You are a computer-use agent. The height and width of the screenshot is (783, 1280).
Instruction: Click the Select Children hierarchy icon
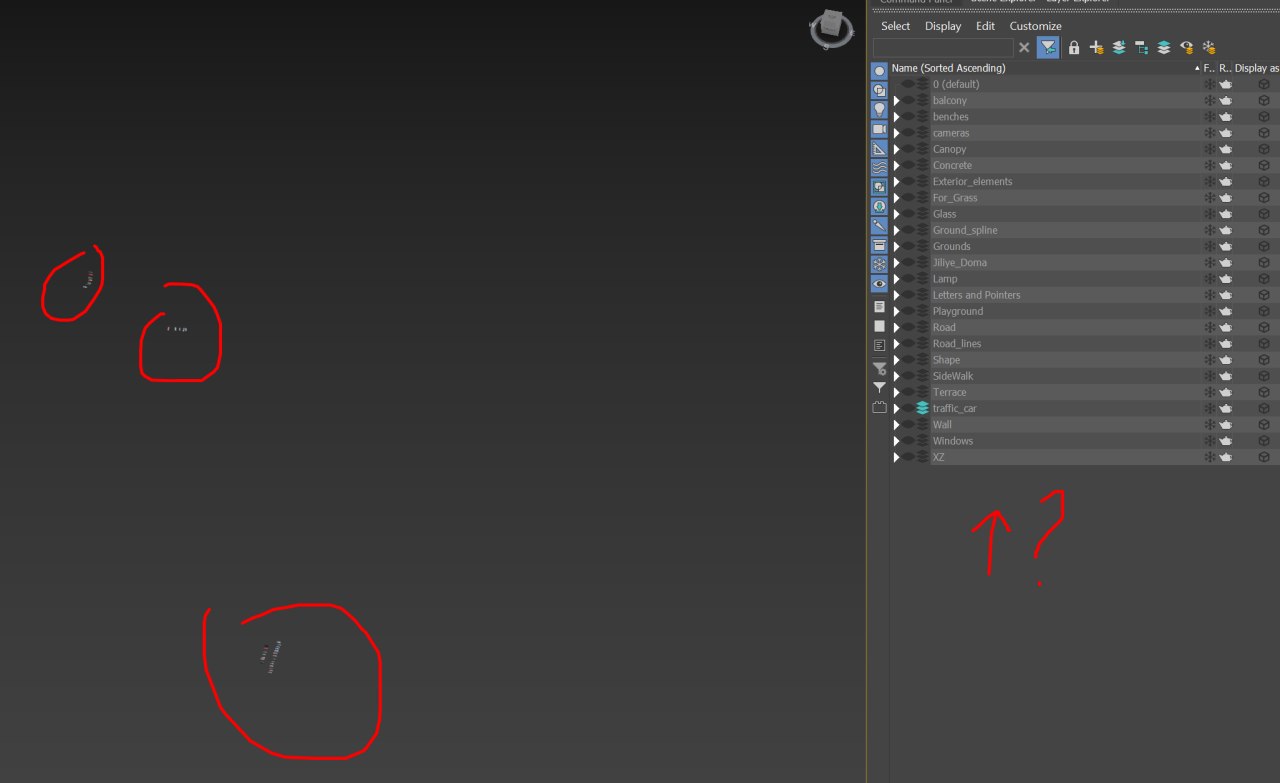[1141, 47]
